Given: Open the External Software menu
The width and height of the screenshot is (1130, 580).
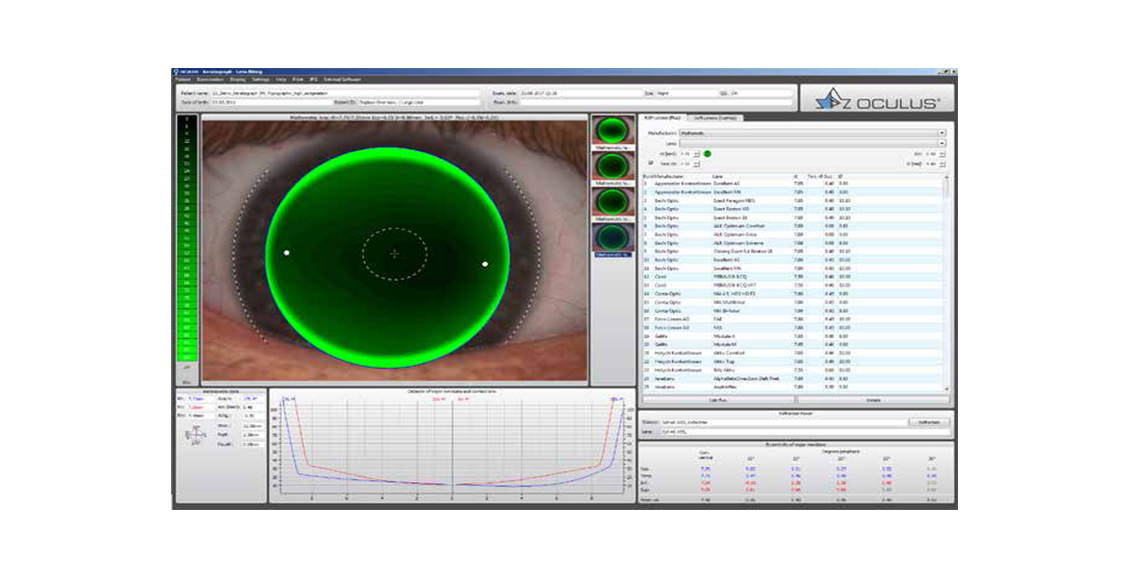Looking at the screenshot, I should coord(342,79).
